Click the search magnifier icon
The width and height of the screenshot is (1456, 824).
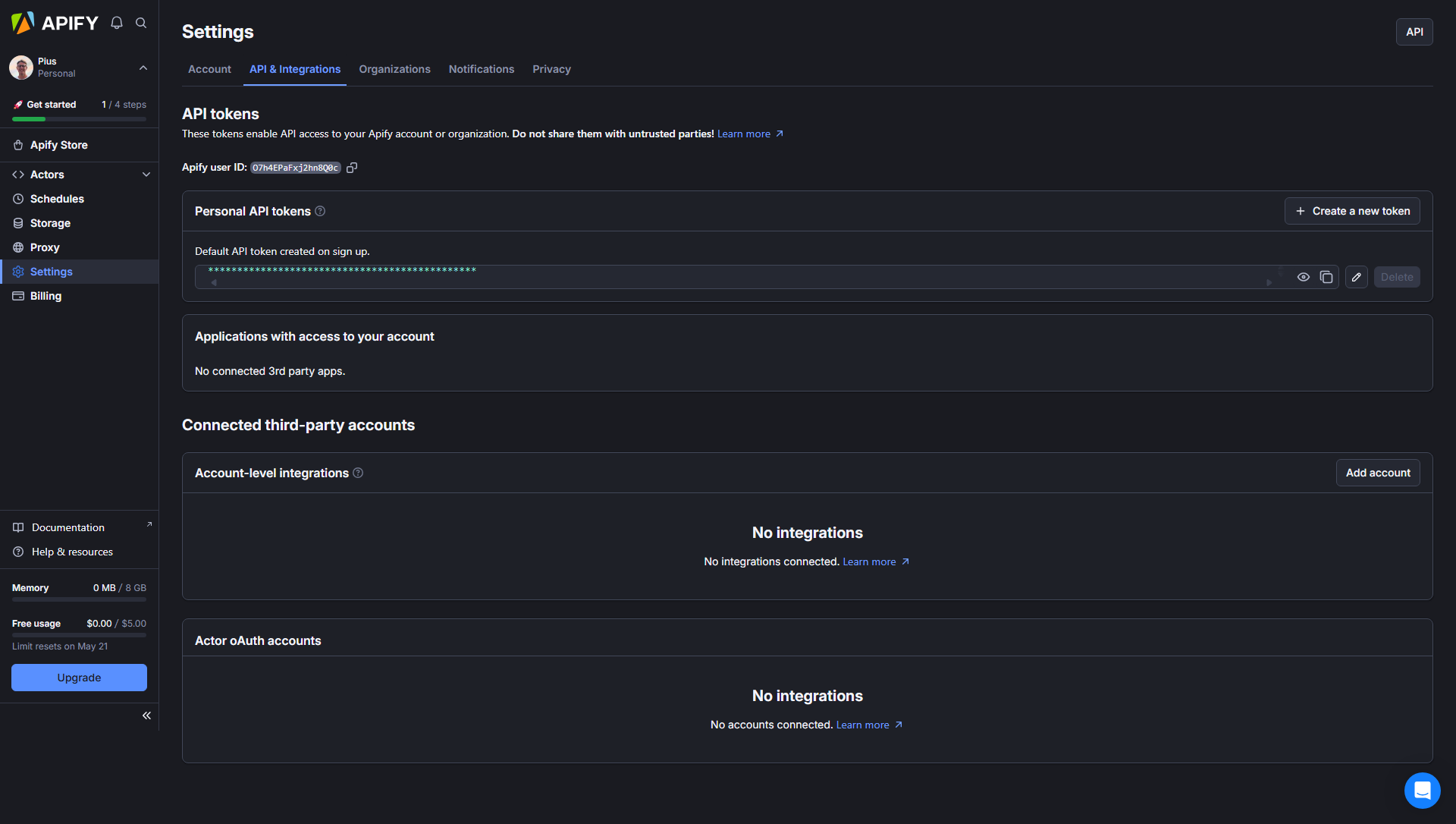[141, 23]
